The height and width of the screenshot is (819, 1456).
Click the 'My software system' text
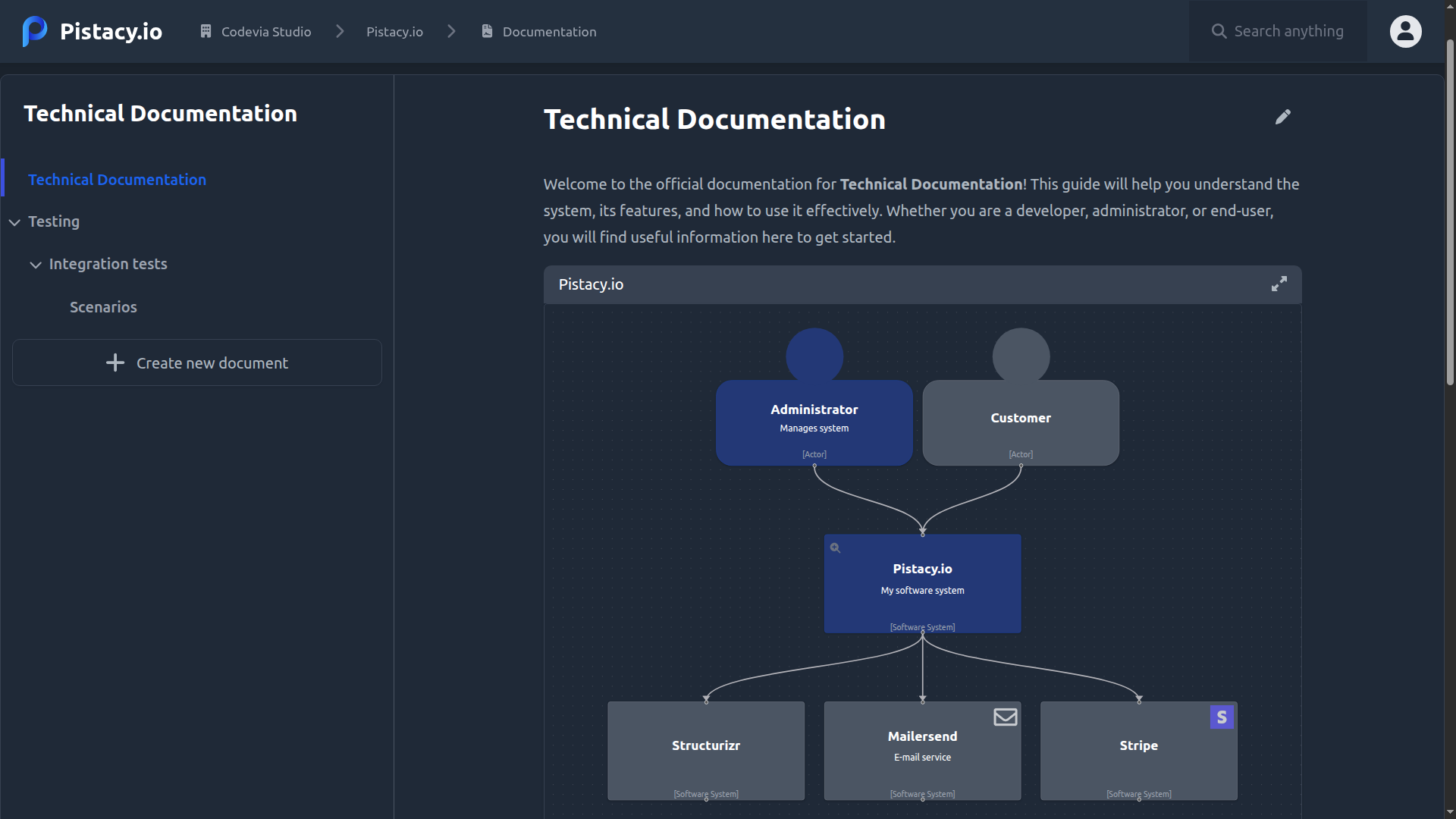point(922,591)
